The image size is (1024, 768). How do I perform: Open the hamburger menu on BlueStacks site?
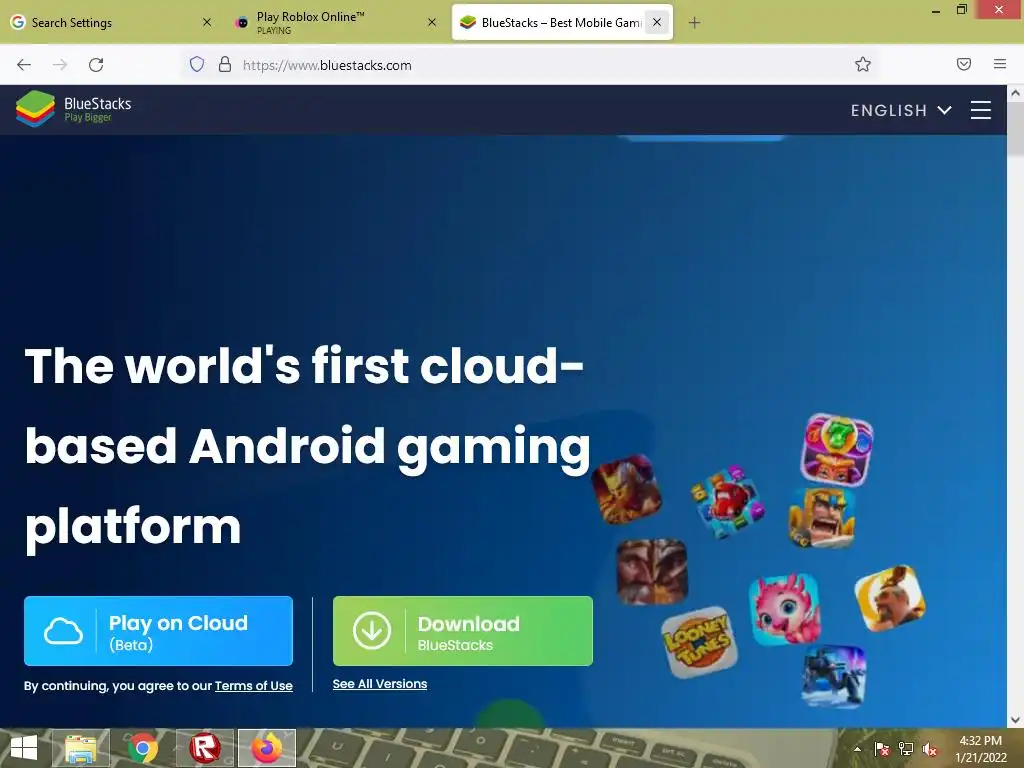980,110
